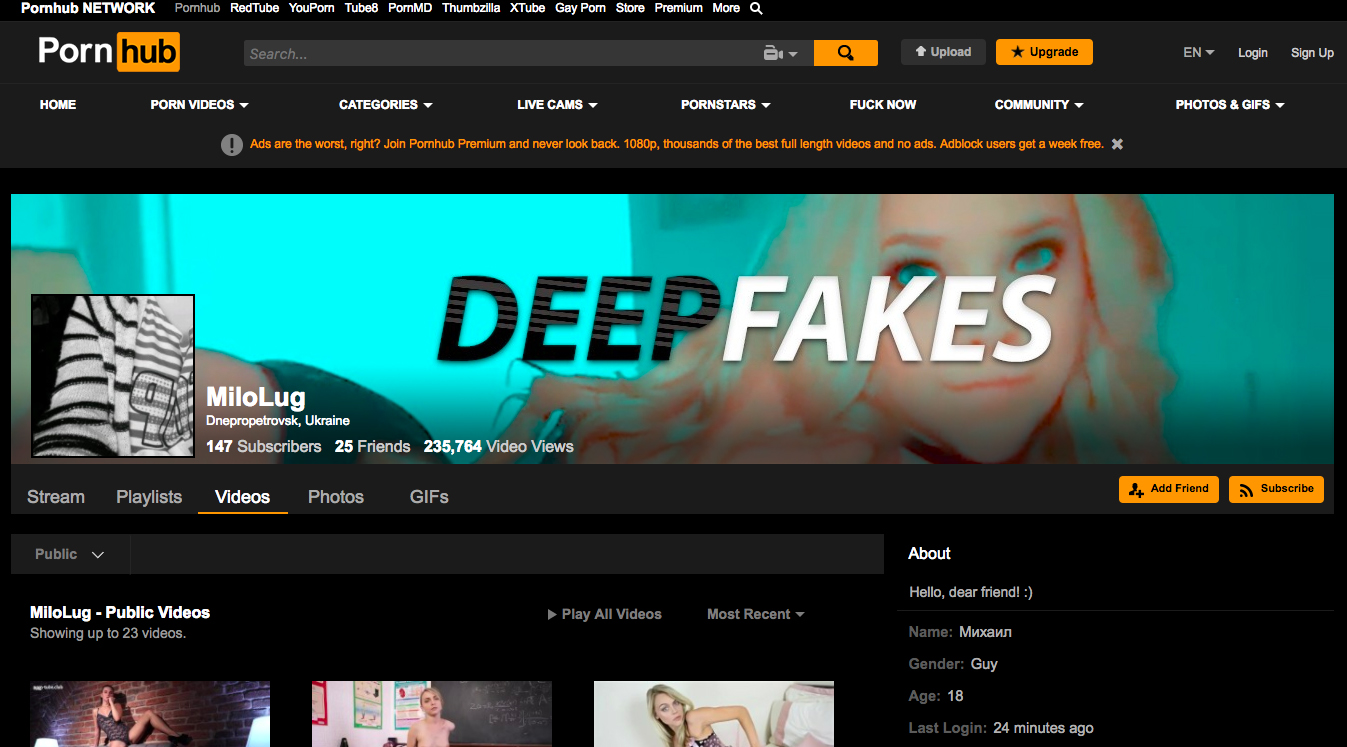Click the About heading
Viewport: 1347px width, 747px height.
pos(929,554)
